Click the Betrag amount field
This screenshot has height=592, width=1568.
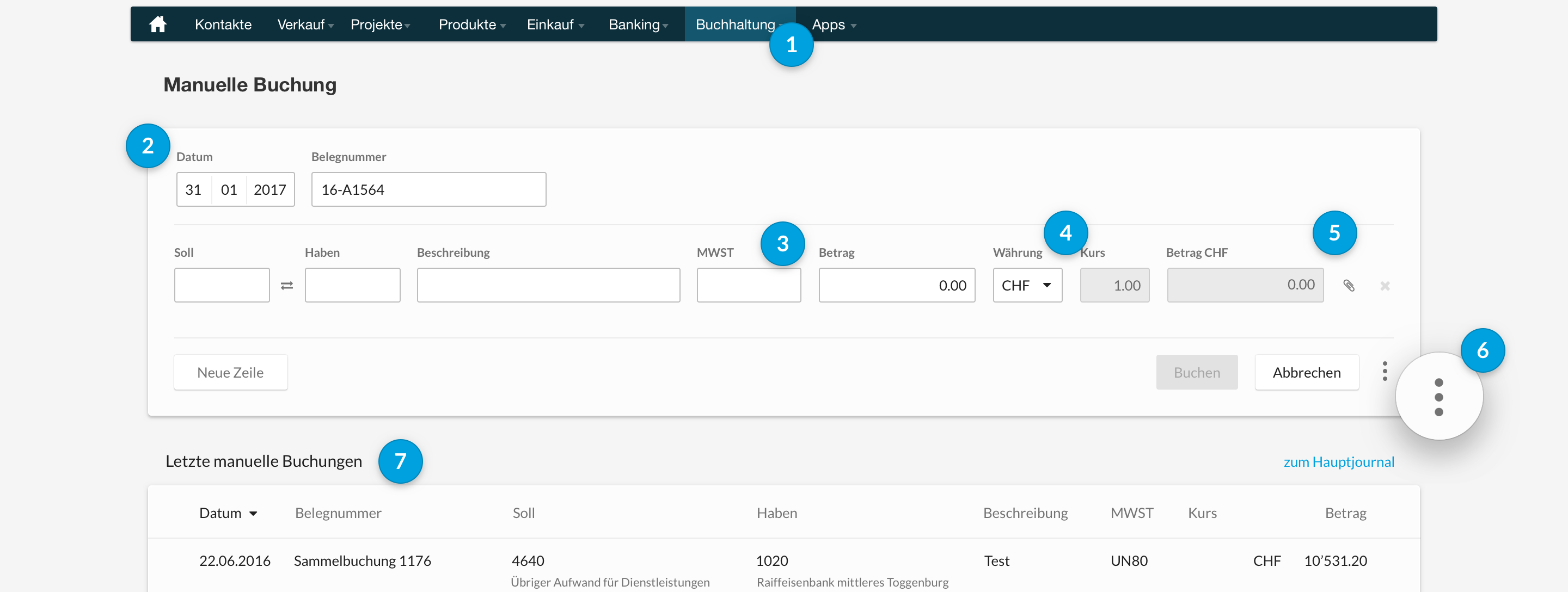pos(897,285)
